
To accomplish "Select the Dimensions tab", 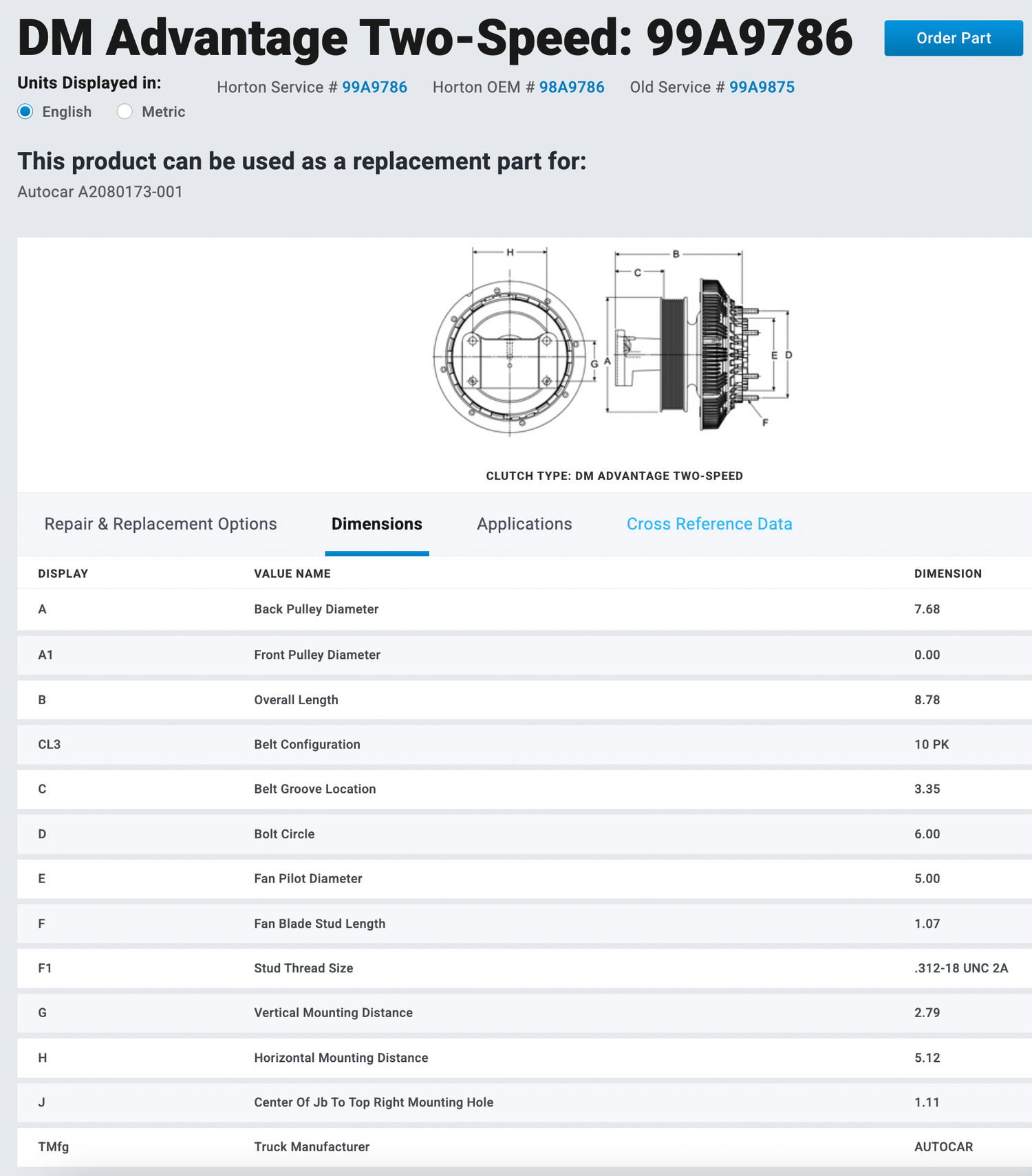I will point(376,524).
